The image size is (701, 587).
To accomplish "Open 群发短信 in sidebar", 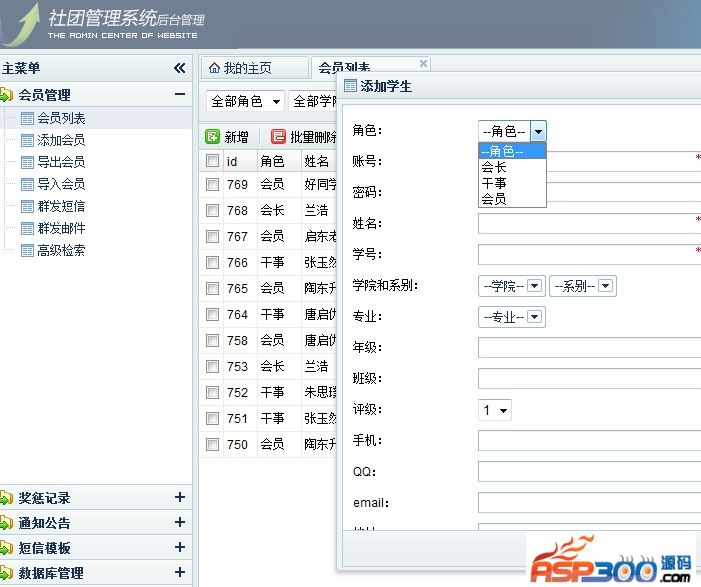I will (x=61, y=206).
